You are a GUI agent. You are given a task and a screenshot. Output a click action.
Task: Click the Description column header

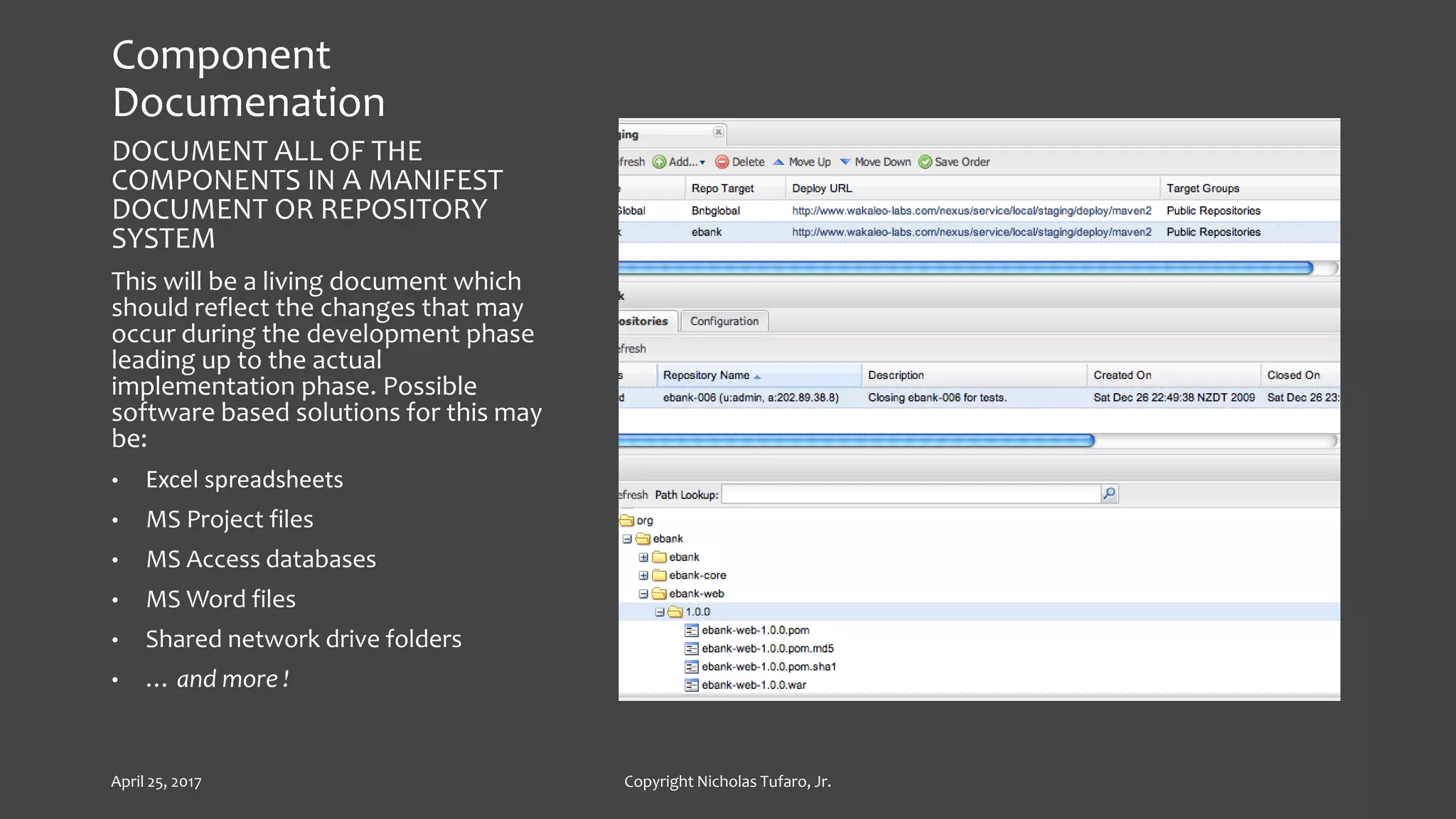click(x=974, y=375)
